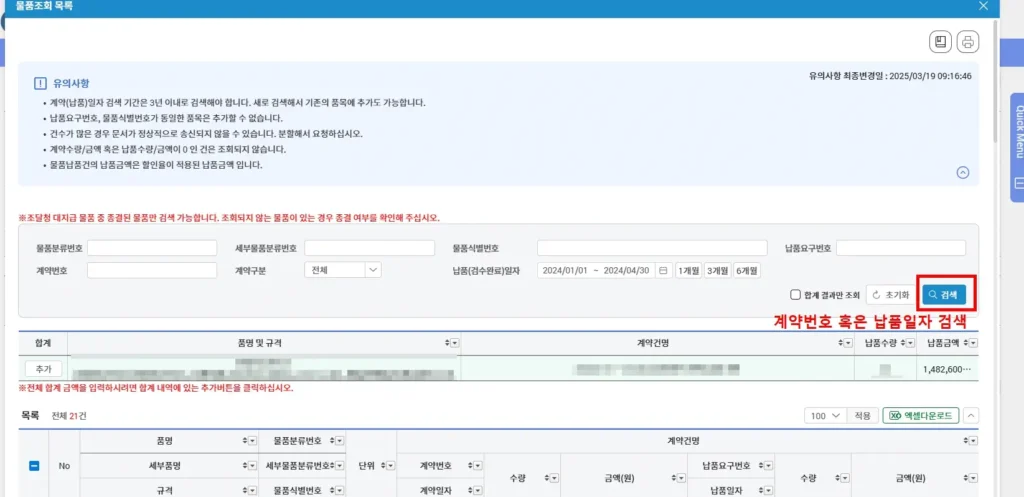Open the 100 rows-per-page dropdown

824,415
